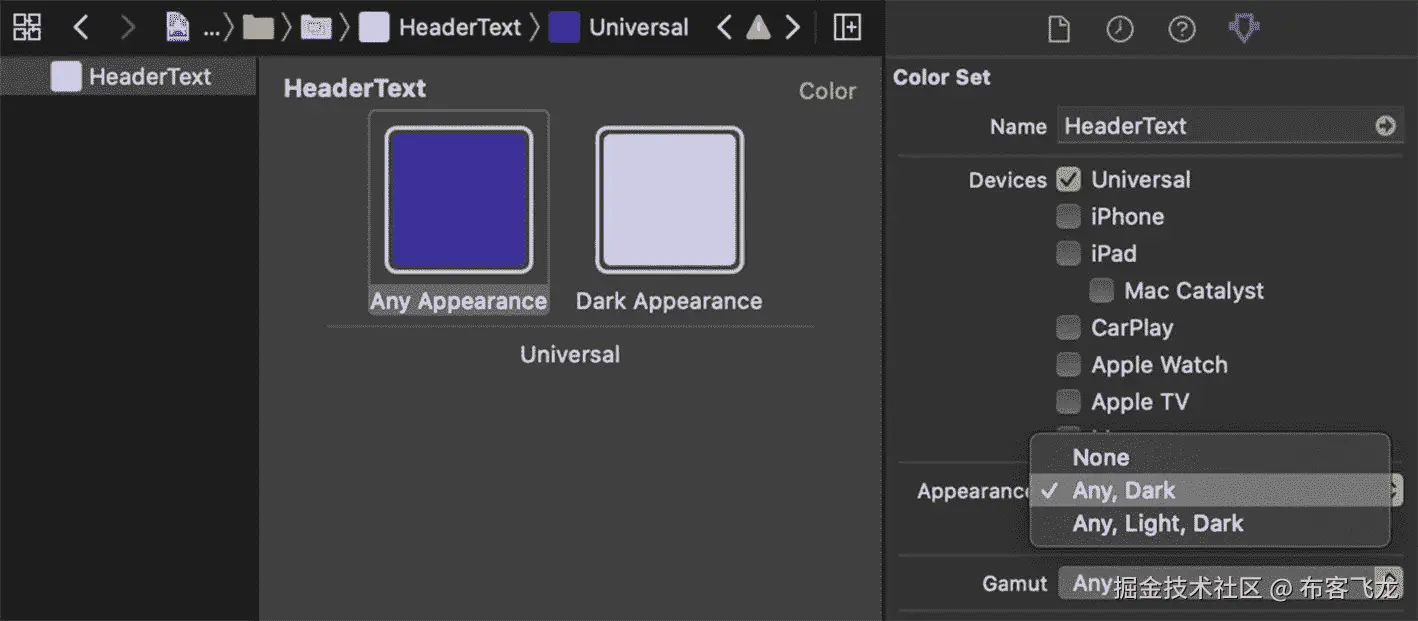Show the History inspector
Screen dimensions: 1418x621
click(1120, 29)
